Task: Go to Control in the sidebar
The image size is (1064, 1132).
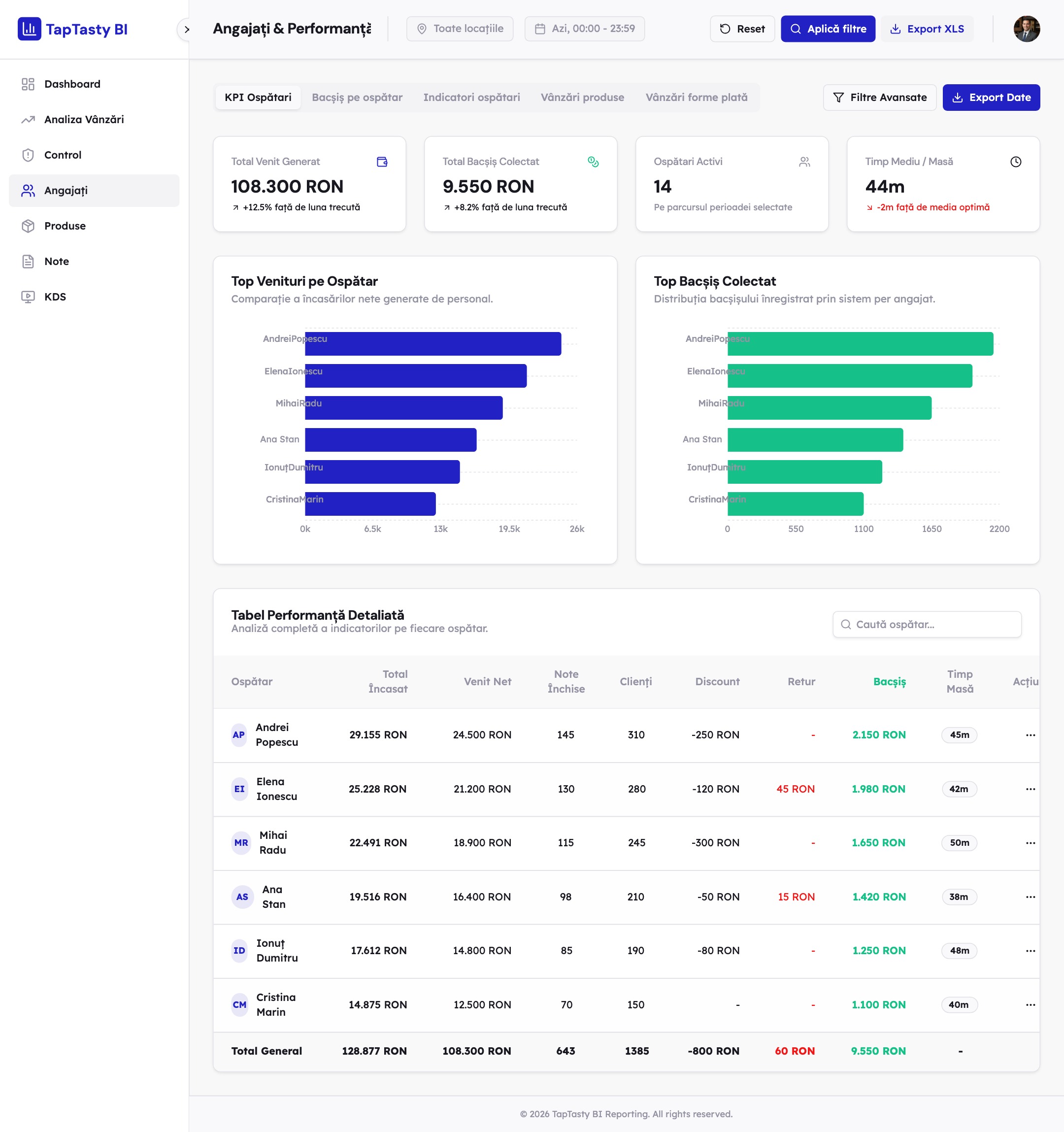Action: tap(94, 155)
